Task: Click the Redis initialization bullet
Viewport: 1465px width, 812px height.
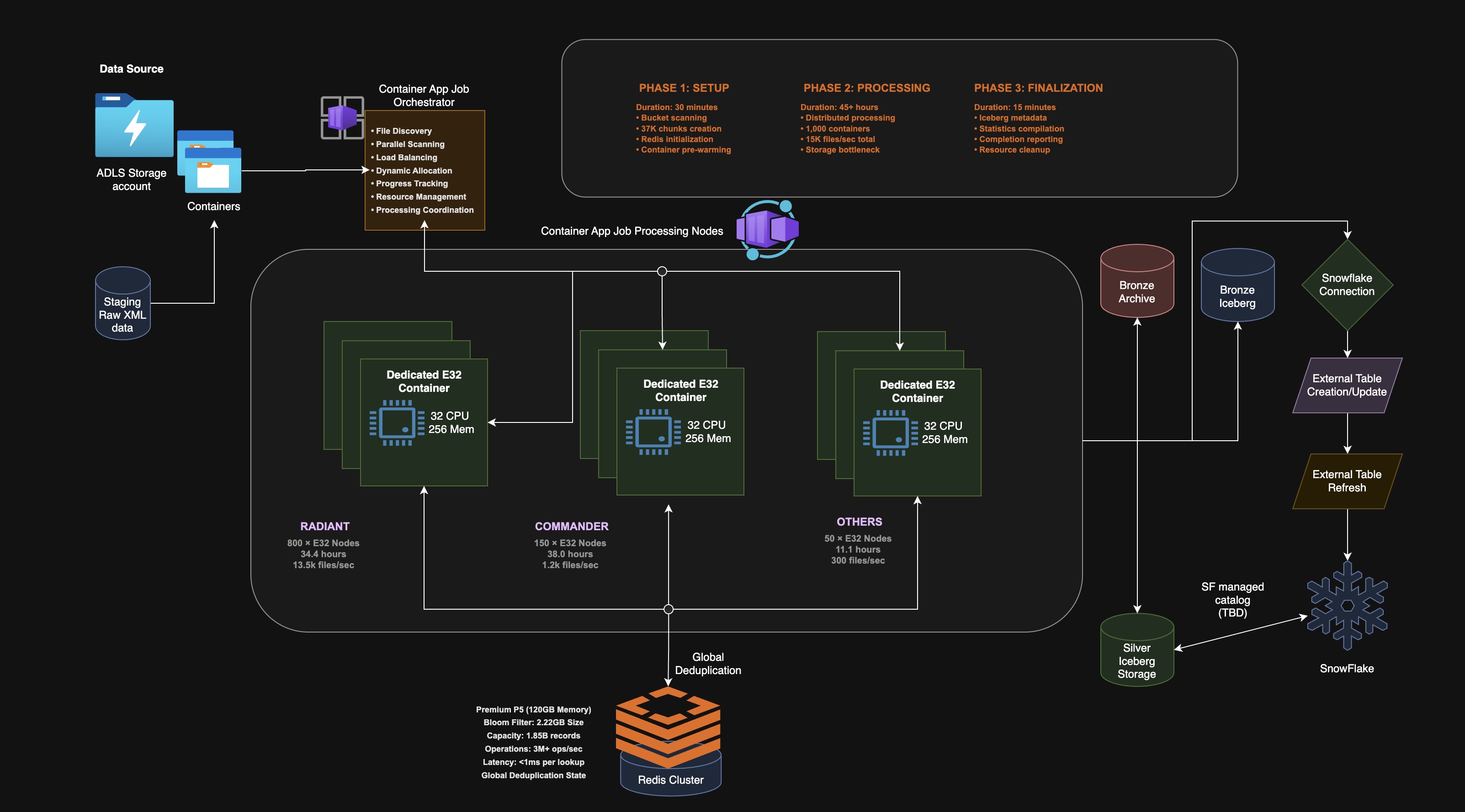Action: coord(674,139)
